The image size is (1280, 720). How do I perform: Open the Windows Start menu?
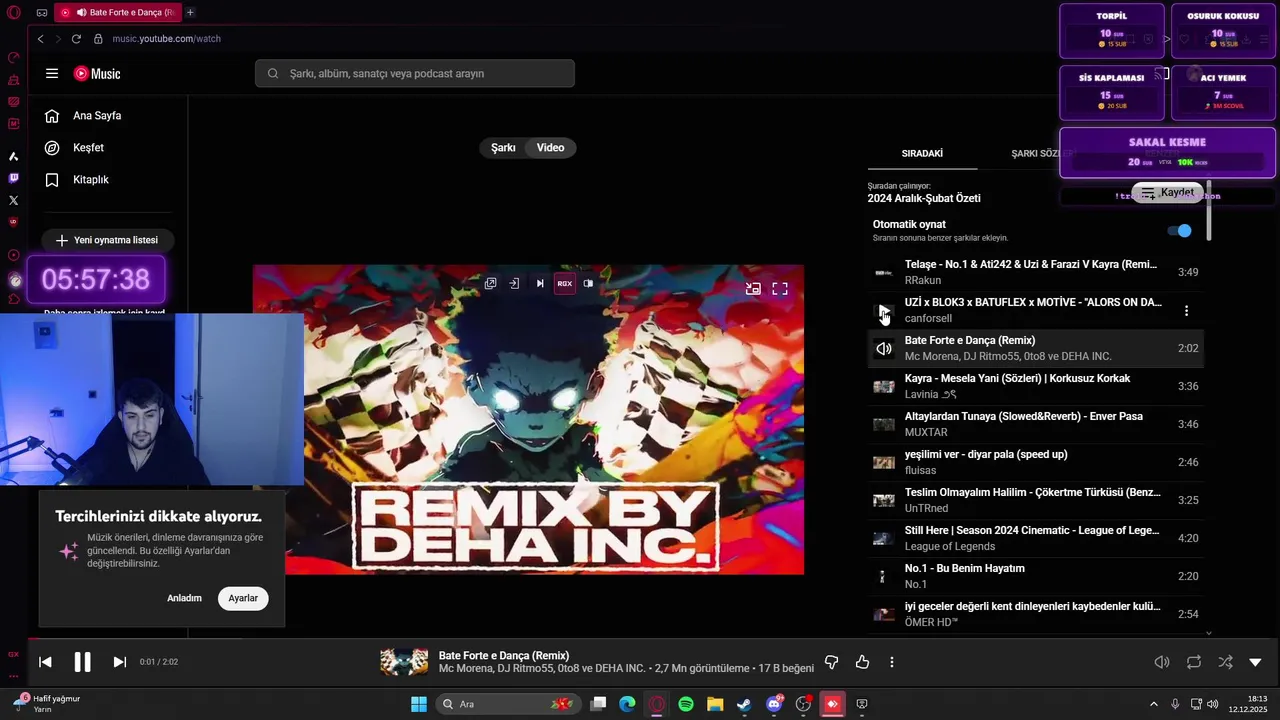click(x=419, y=704)
